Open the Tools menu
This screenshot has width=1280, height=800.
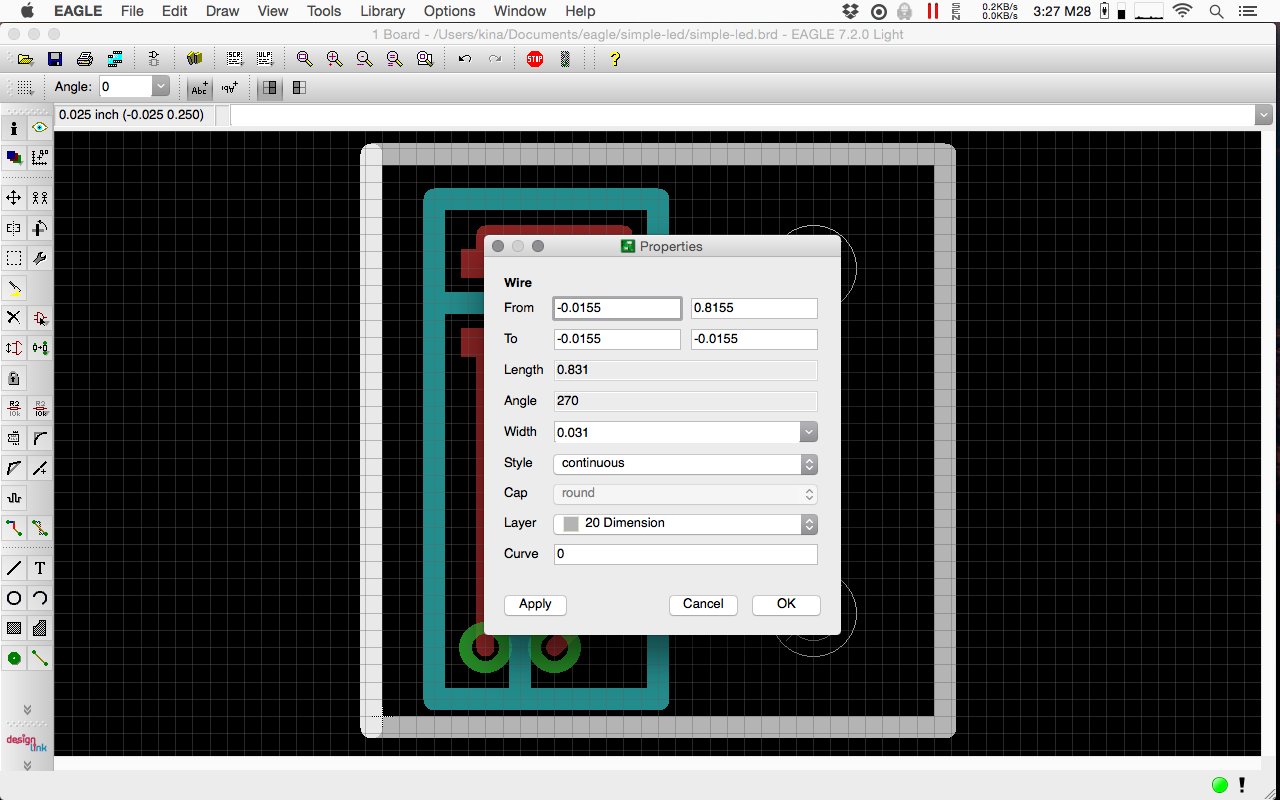[324, 11]
